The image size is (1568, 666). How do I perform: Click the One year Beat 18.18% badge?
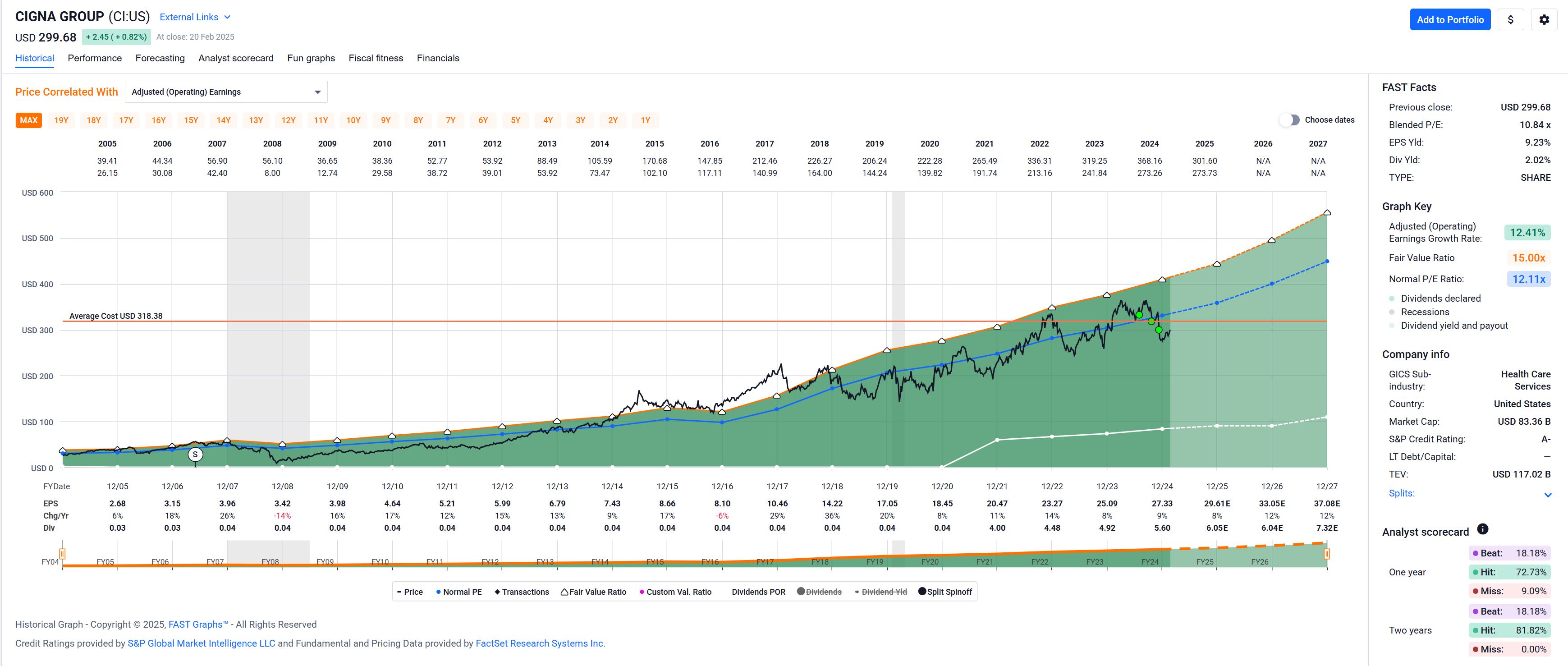tap(1509, 553)
